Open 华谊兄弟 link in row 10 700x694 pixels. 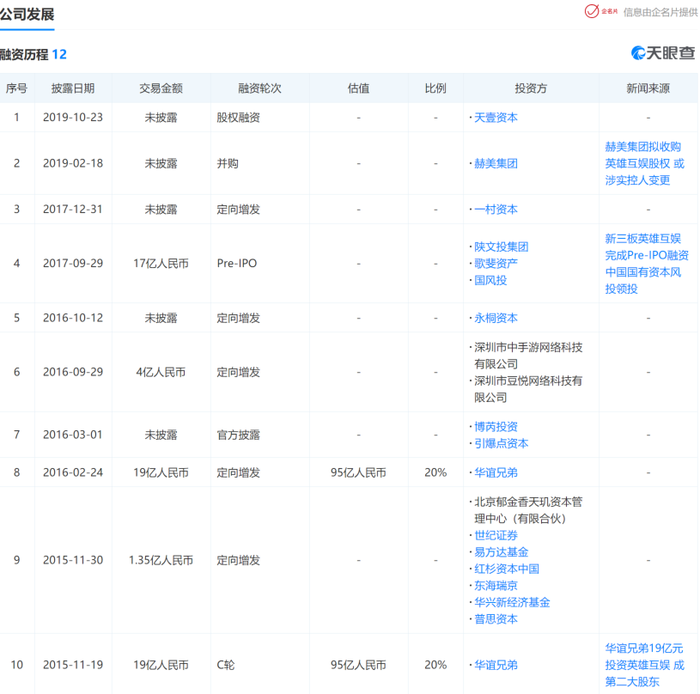coord(496,665)
